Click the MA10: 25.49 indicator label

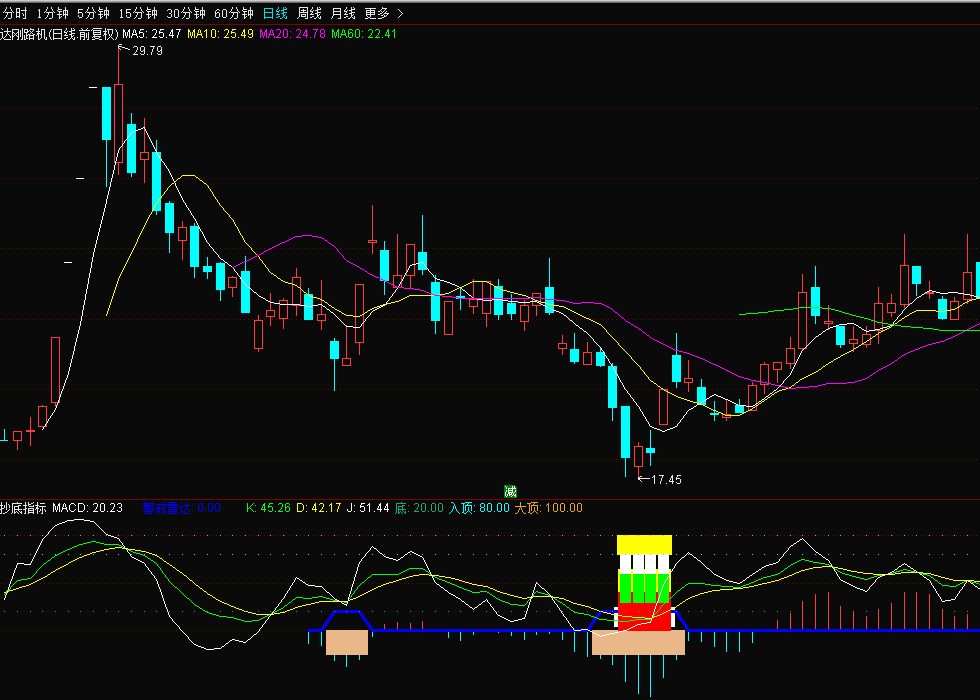(220, 34)
